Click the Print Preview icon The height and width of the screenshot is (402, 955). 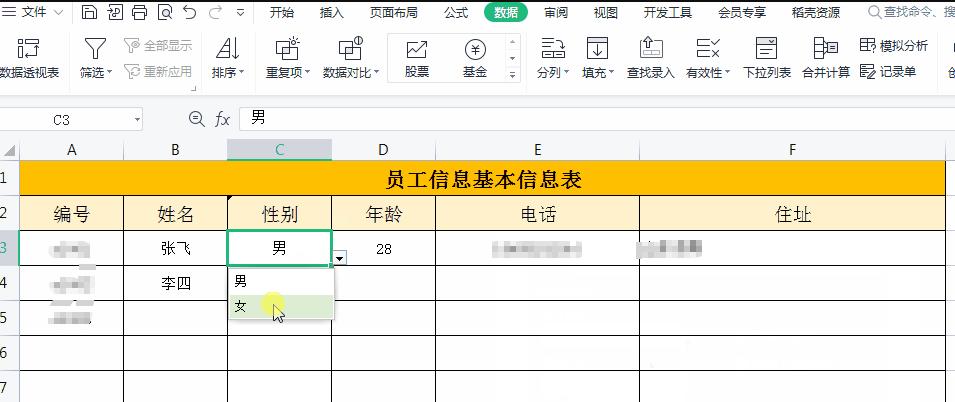[164, 12]
